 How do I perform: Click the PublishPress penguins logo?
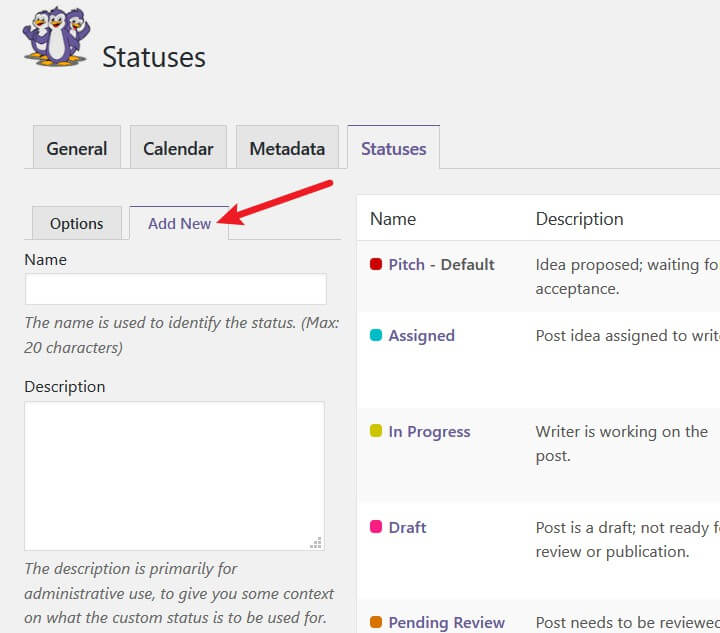point(56,37)
